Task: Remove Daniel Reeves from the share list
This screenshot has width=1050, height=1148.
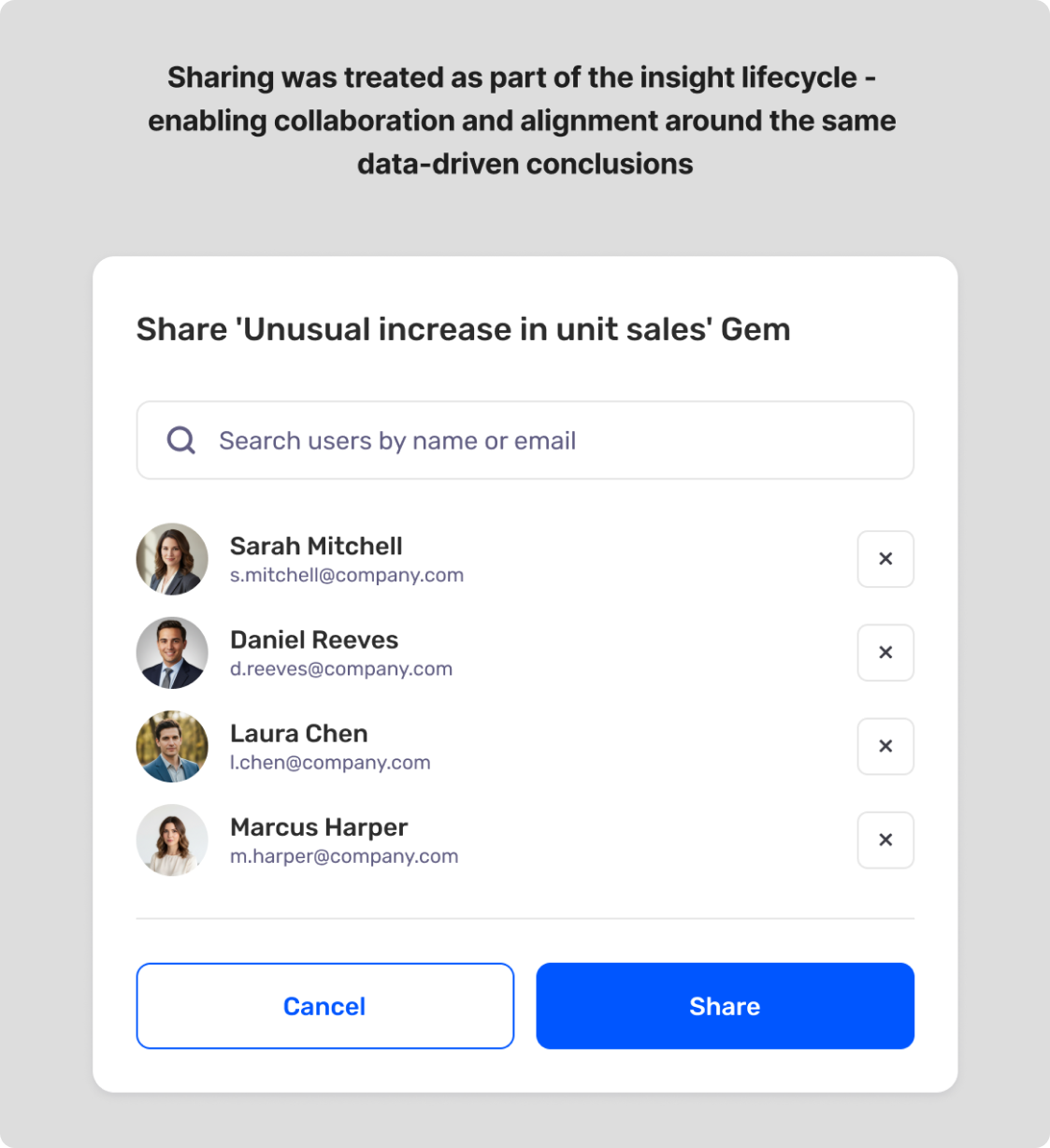Action: click(885, 653)
